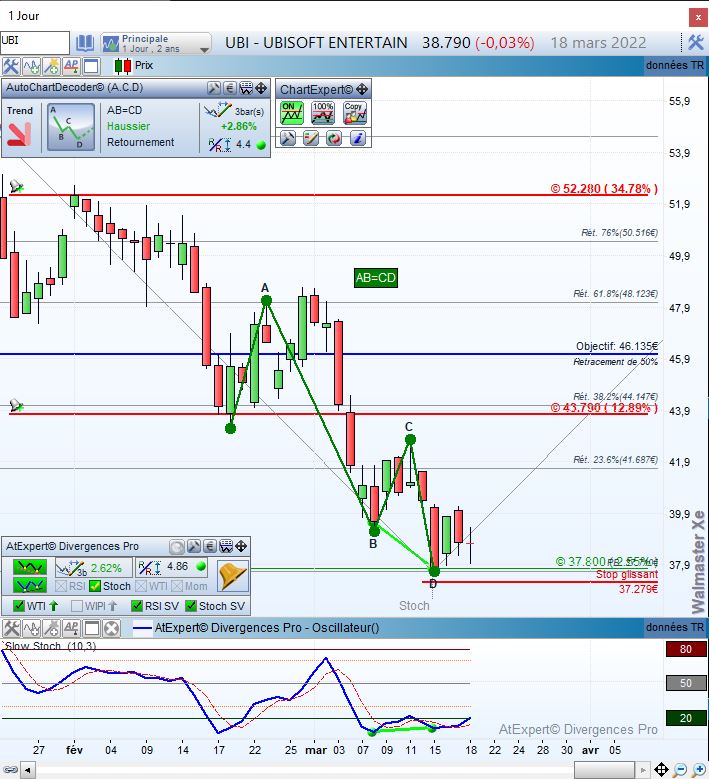Zoom out with the minus magnifier
The width and height of the screenshot is (709, 779).
click(680, 770)
